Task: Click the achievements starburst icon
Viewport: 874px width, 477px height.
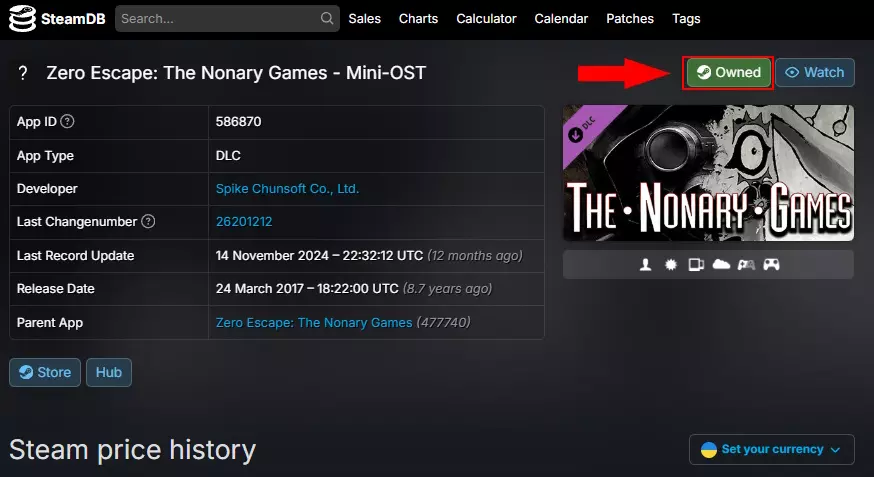Action: point(670,265)
